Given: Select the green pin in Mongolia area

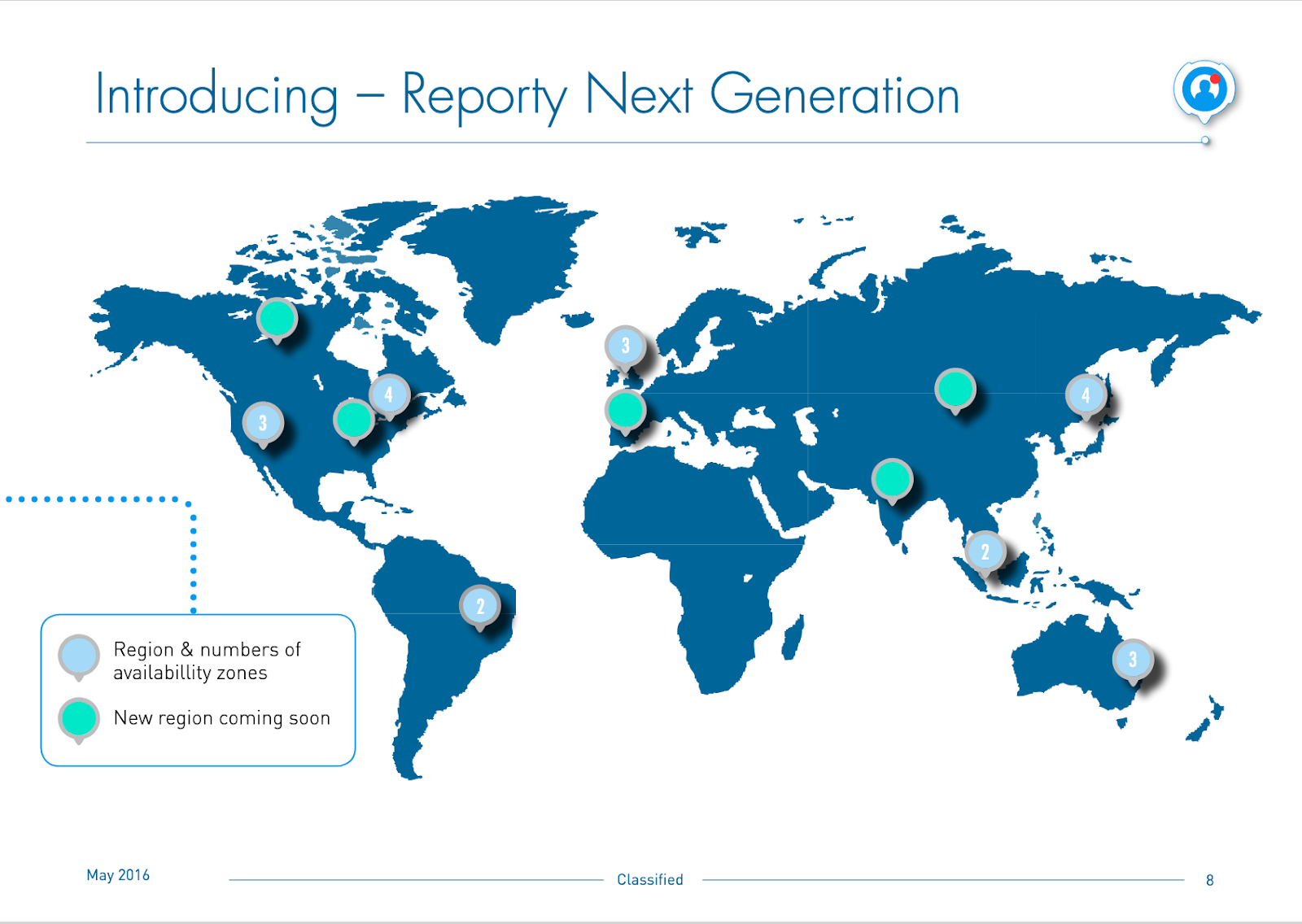Looking at the screenshot, I should point(955,391).
